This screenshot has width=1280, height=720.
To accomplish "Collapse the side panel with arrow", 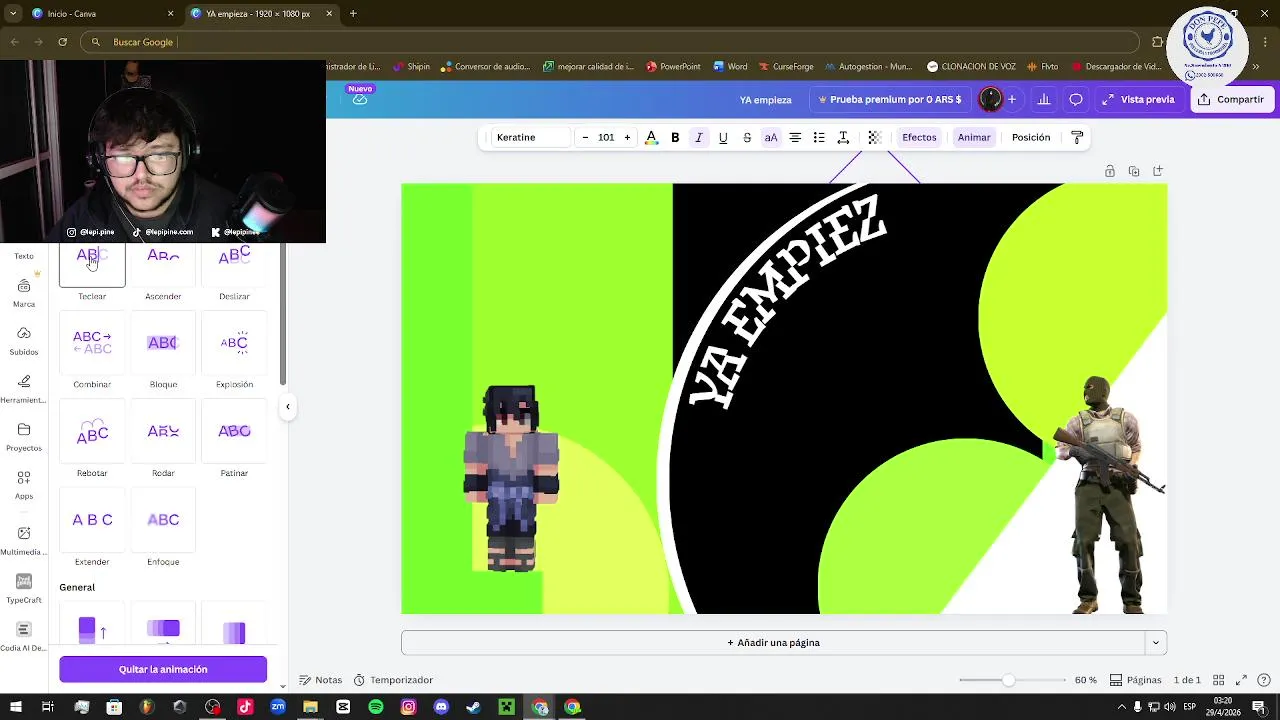I will (x=288, y=406).
